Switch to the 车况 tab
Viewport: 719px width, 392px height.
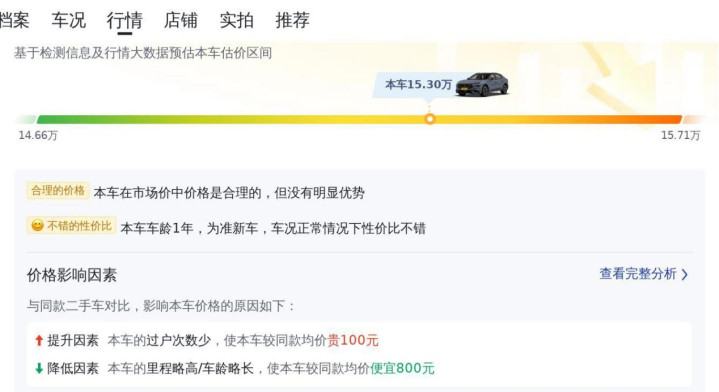tap(69, 20)
